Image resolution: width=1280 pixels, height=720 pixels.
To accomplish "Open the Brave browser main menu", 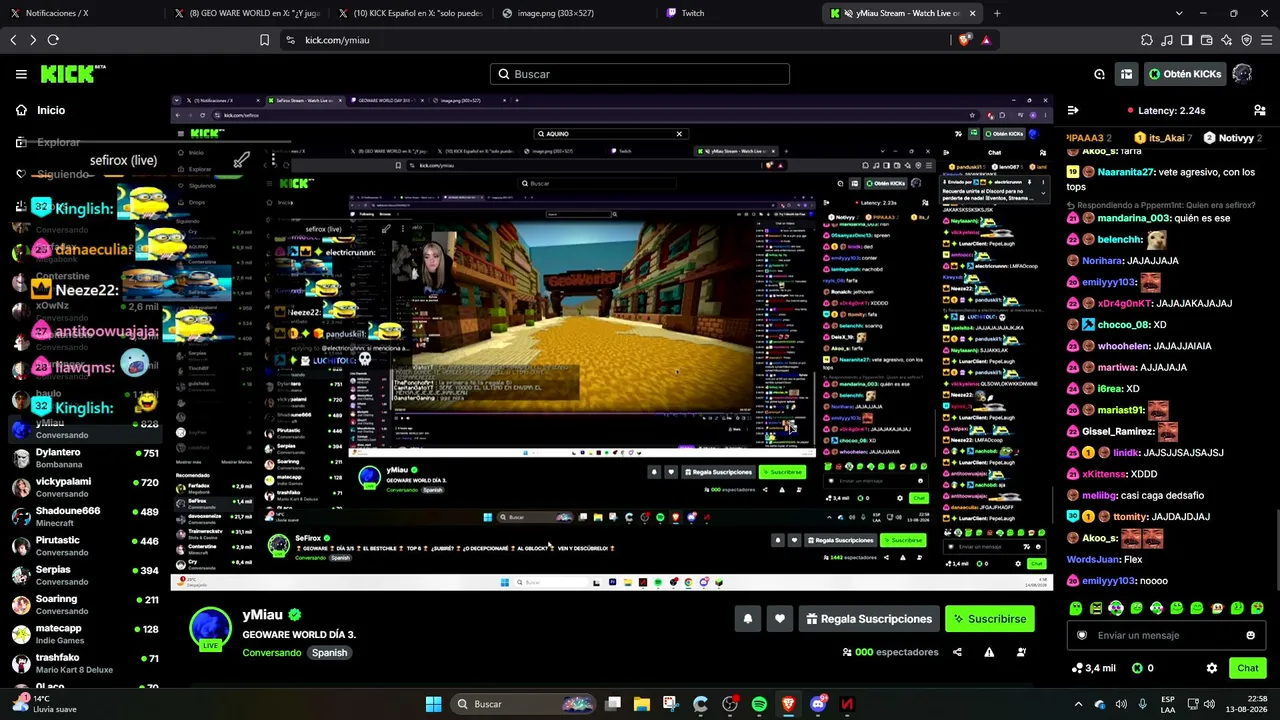I will pos(1266,40).
